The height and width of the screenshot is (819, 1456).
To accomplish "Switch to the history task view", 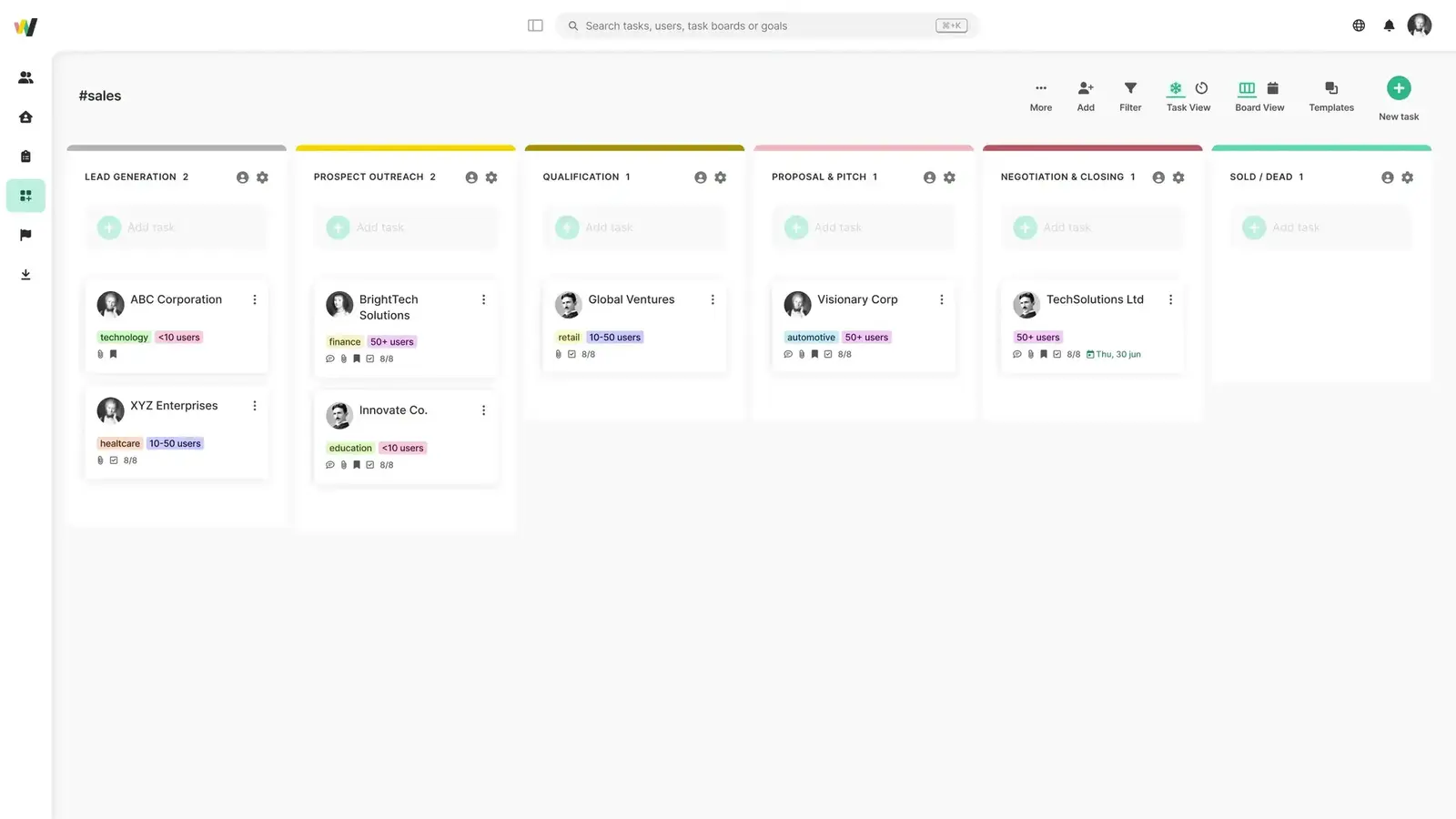I will [1201, 88].
